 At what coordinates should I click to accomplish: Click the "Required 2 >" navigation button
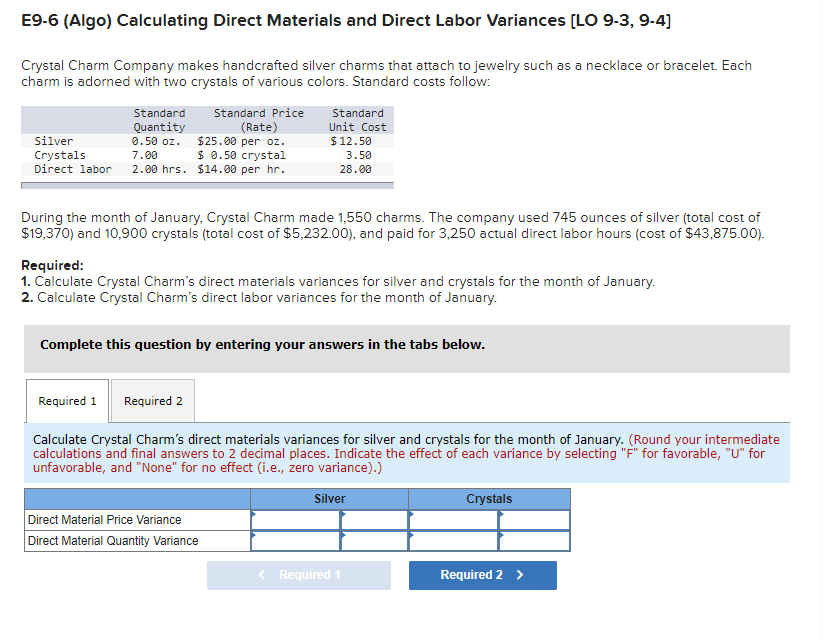pyautogui.click(x=482, y=575)
